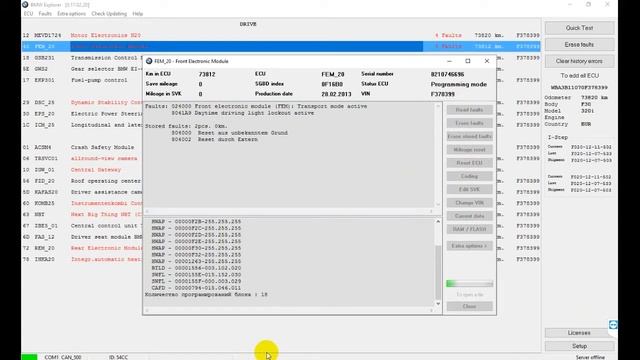640x360 pixels.
Task: Click the TeamViewer side panel icon
Action: pyautogui.click(x=613, y=324)
